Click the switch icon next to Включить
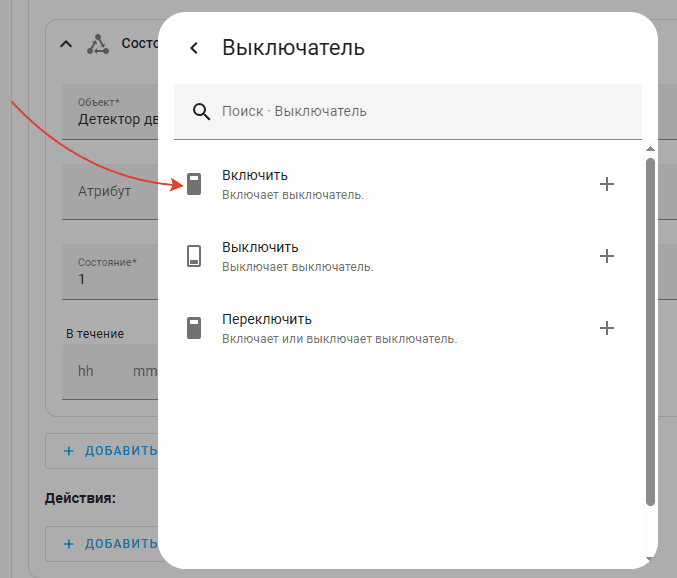This screenshot has width=677, height=578. click(194, 184)
